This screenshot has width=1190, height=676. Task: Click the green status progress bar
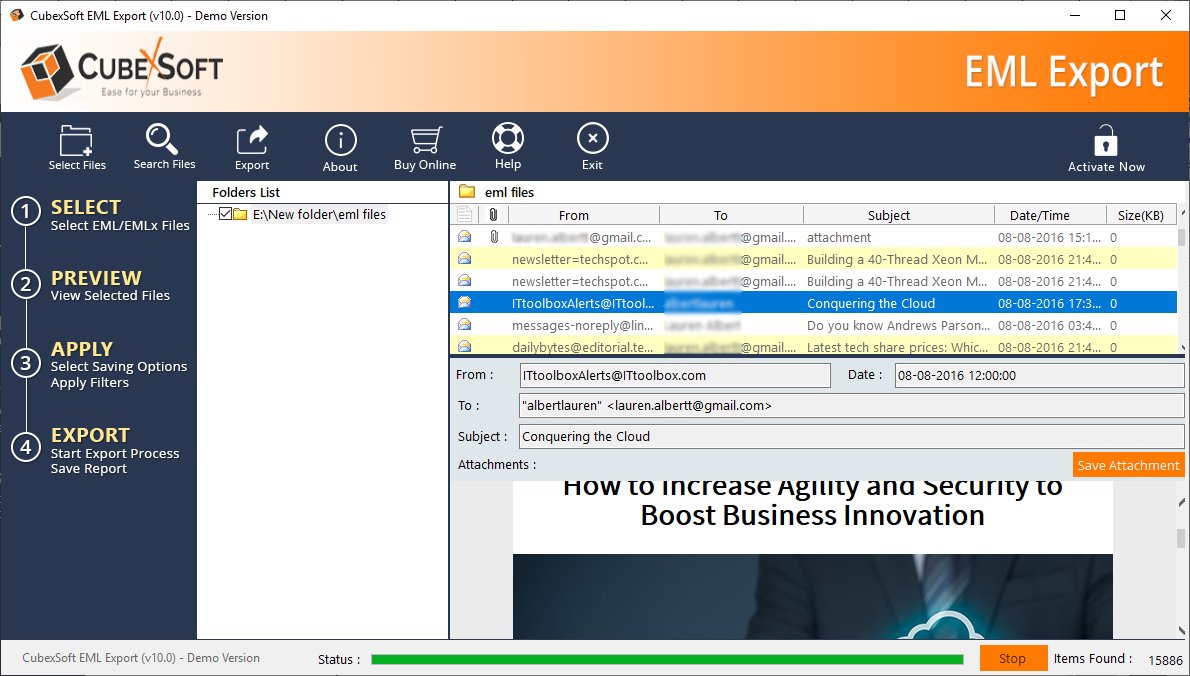click(666, 659)
